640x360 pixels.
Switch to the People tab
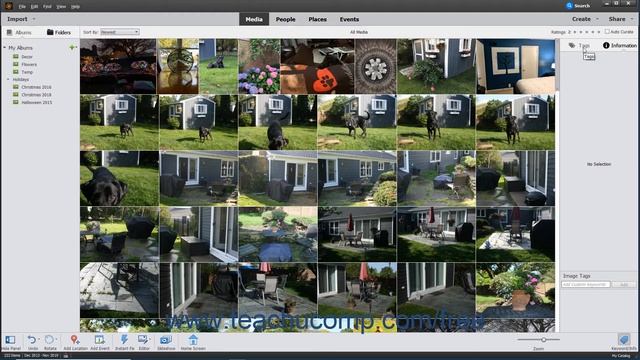pyautogui.click(x=285, y=19)
